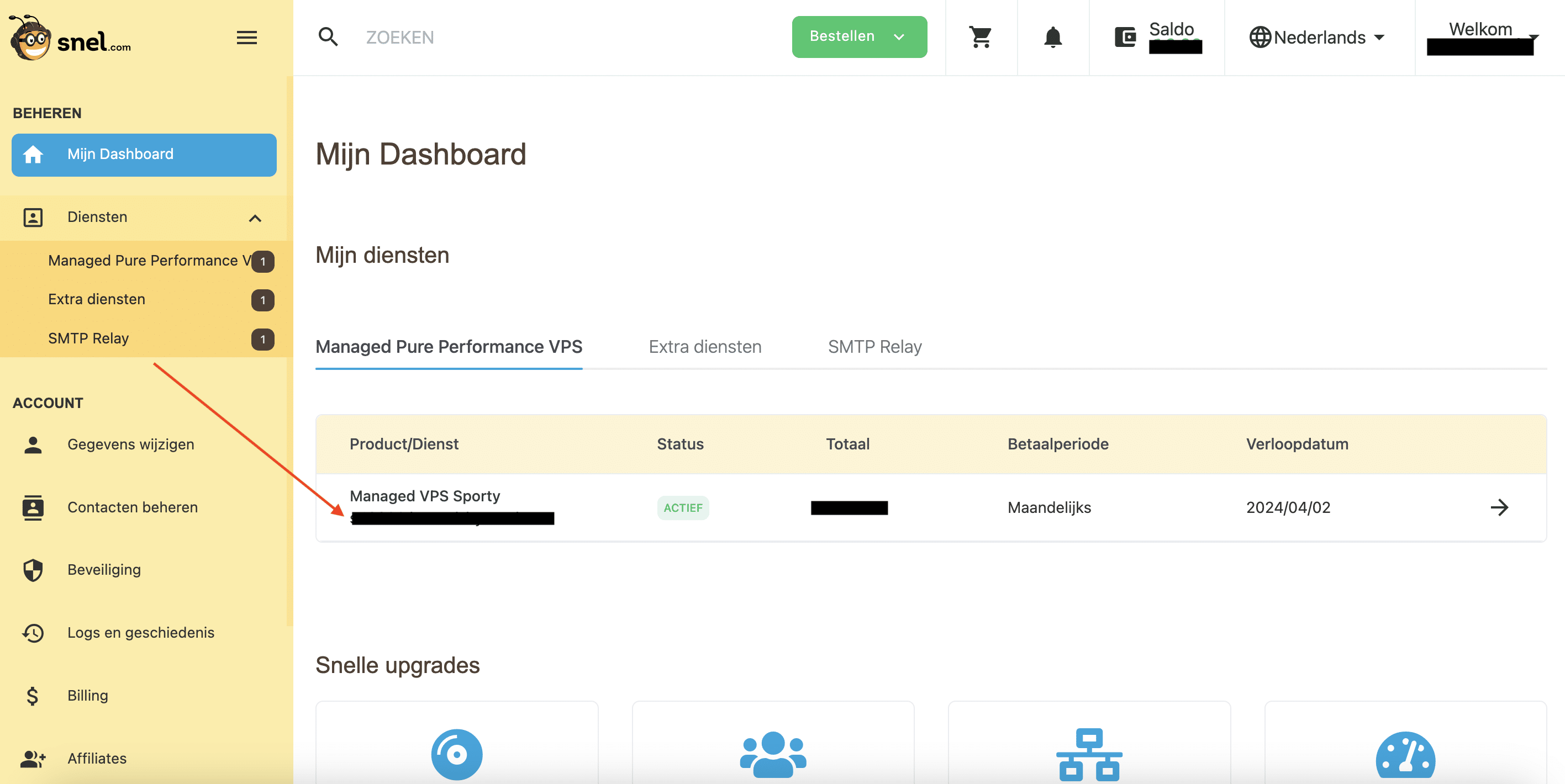Screen dimensions: 1565x784
Task: Click the network upgrade icon
Action: 1089,754
